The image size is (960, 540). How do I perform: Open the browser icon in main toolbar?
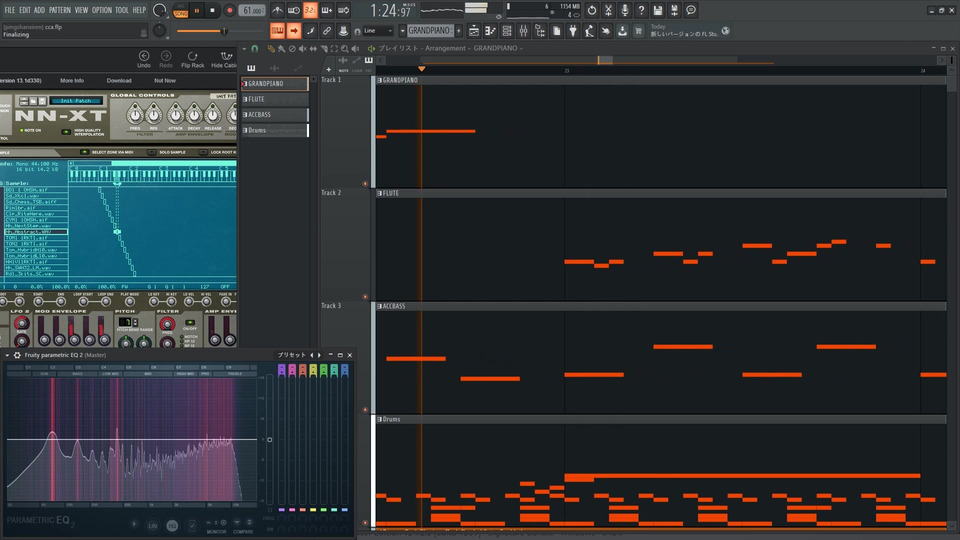pos(540,31)
